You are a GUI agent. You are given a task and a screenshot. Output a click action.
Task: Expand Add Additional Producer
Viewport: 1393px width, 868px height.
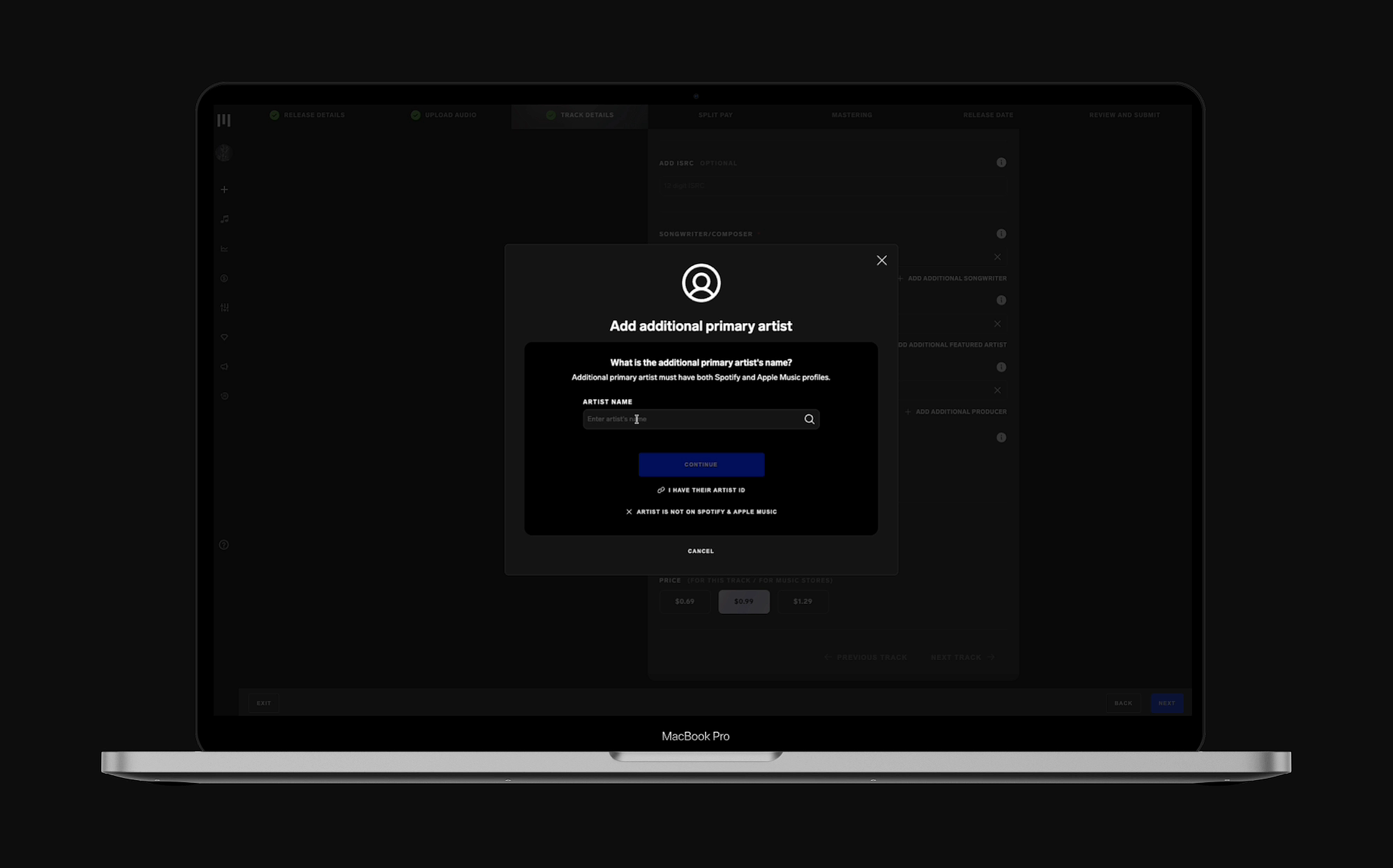point(955,411)
